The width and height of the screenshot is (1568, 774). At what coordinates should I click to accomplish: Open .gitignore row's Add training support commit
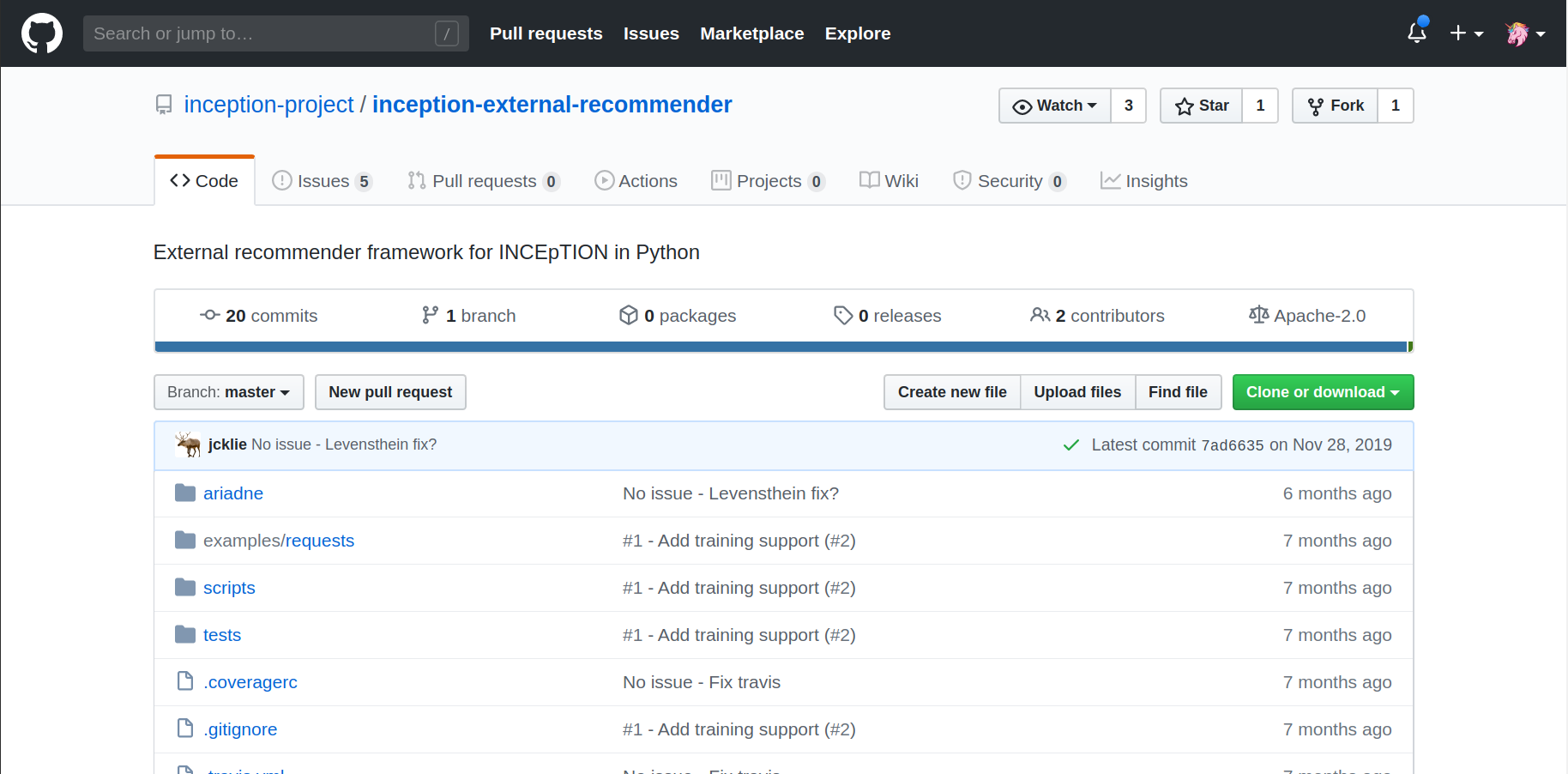click(x=739, y=729)
